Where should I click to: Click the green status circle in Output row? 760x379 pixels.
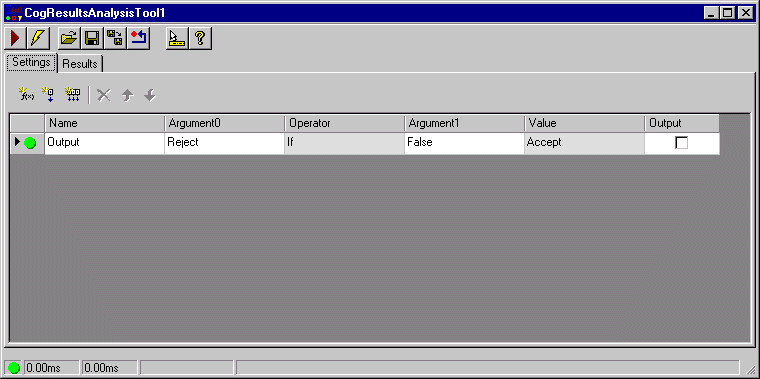coord(31,143)
